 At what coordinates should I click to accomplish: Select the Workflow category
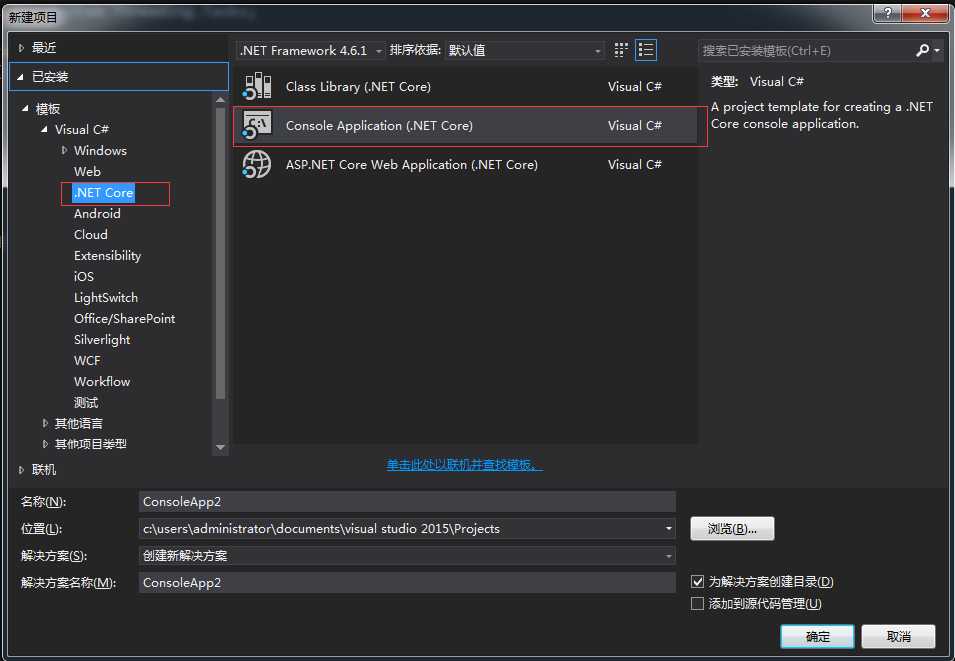point(102,381)
